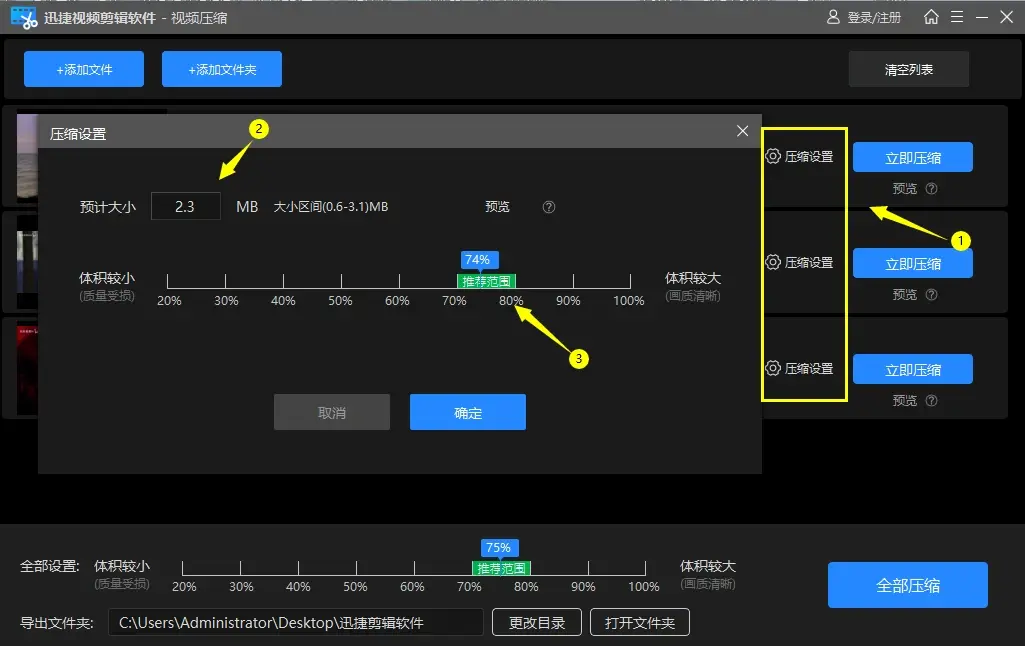Screen dimensions: 1025x646
Task: Click the 75% handle on 全部设置 slider
Action: tap(497, 548)
